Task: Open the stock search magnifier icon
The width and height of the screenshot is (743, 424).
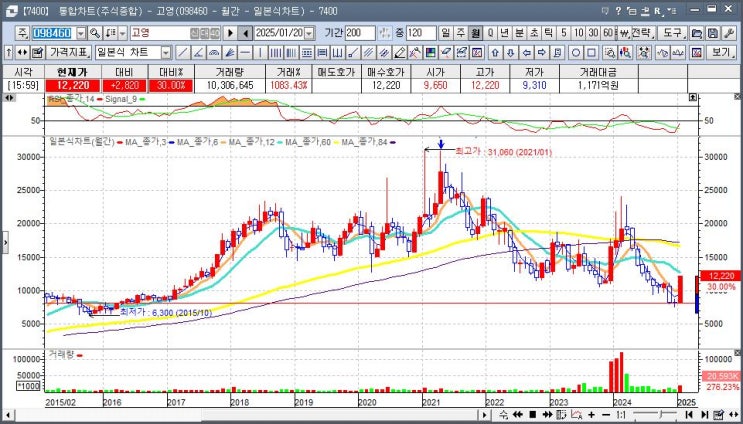Action: coord(95,33)
